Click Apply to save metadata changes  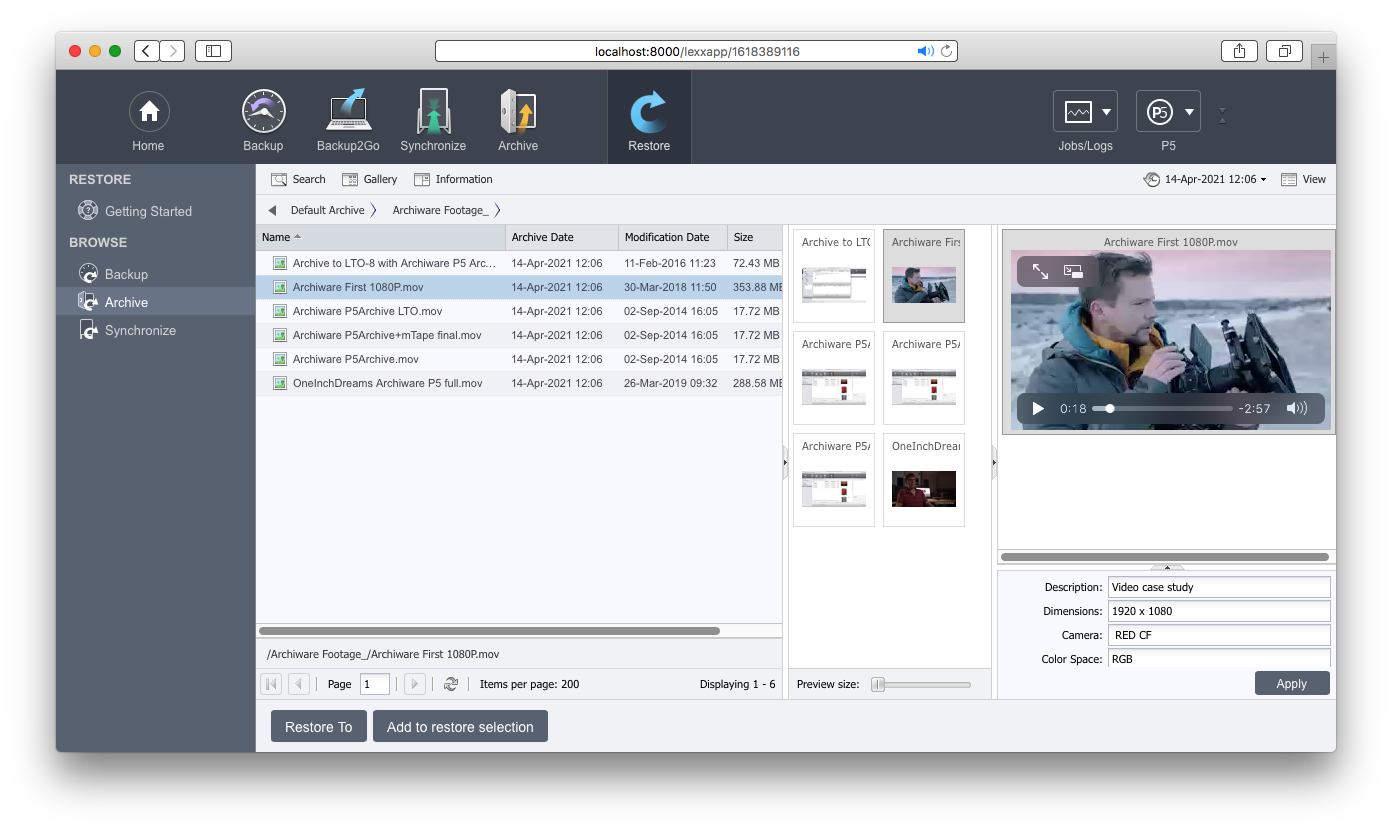pos(1292,683)
